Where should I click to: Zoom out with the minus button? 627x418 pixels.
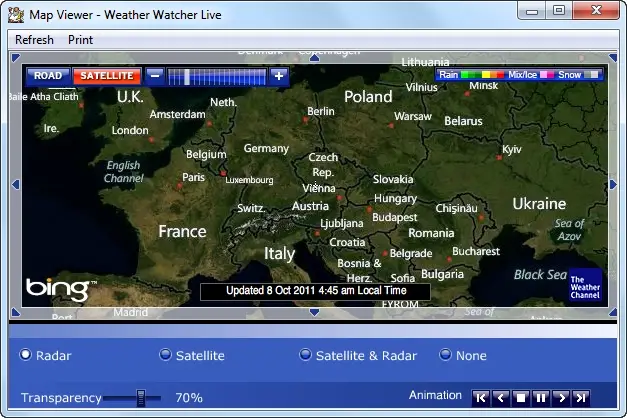tap(154, 76)
